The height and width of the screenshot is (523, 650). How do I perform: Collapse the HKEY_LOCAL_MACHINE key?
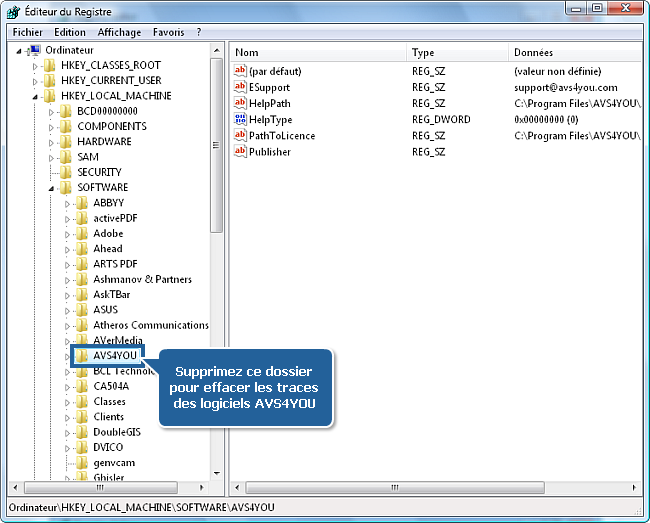coord(35,97)
